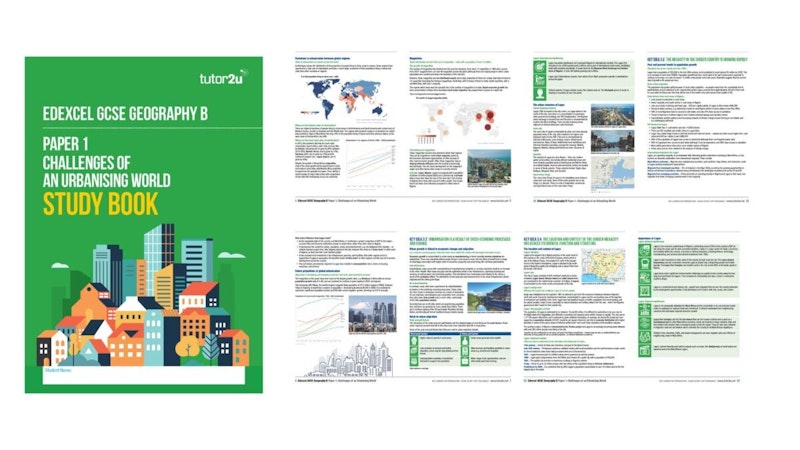The image size is (800, 450).
Task: Open the yellow Nigeria map
Action: 603,265
